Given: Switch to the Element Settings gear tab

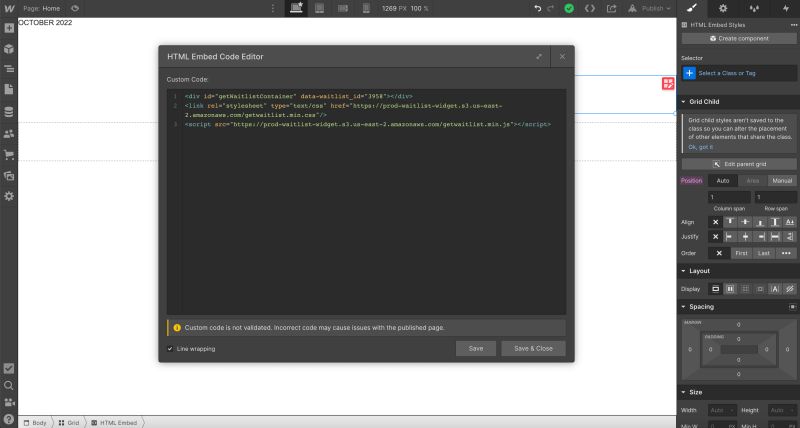Looking at the screenshot, I should (x=723, y=8).
